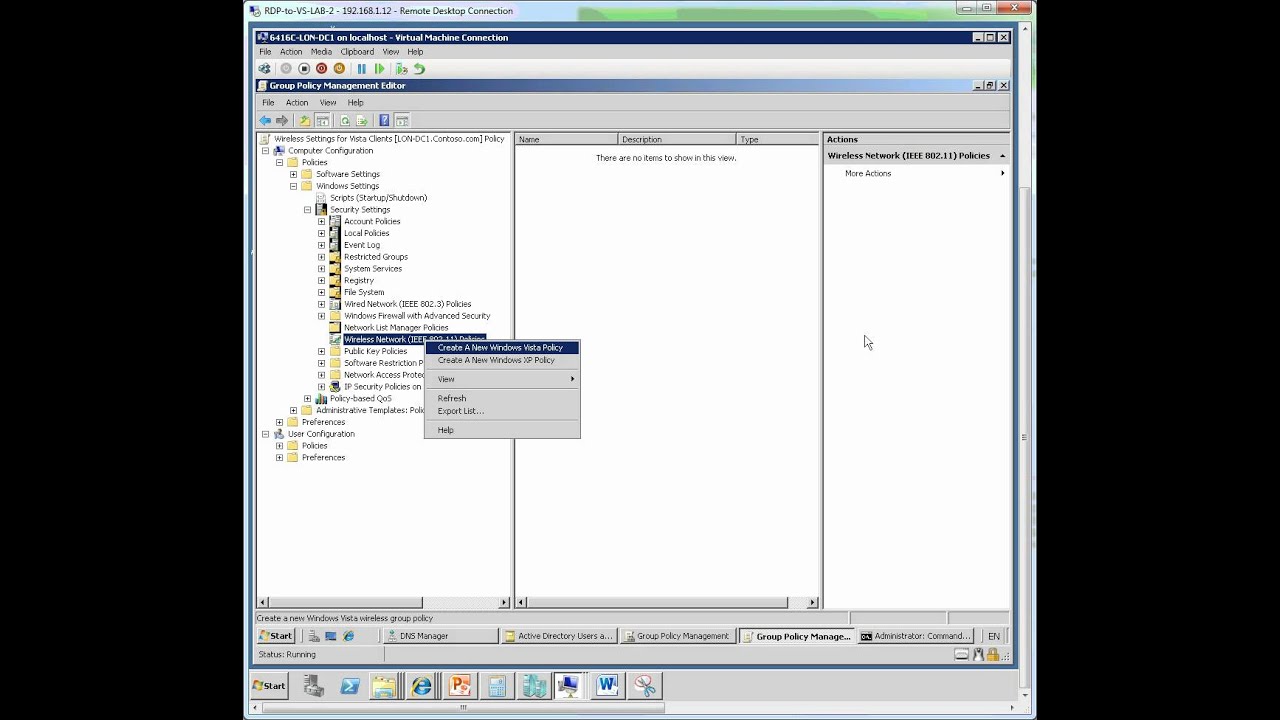
Task: Click Start button inside the virtual machine
Action: 276,636
